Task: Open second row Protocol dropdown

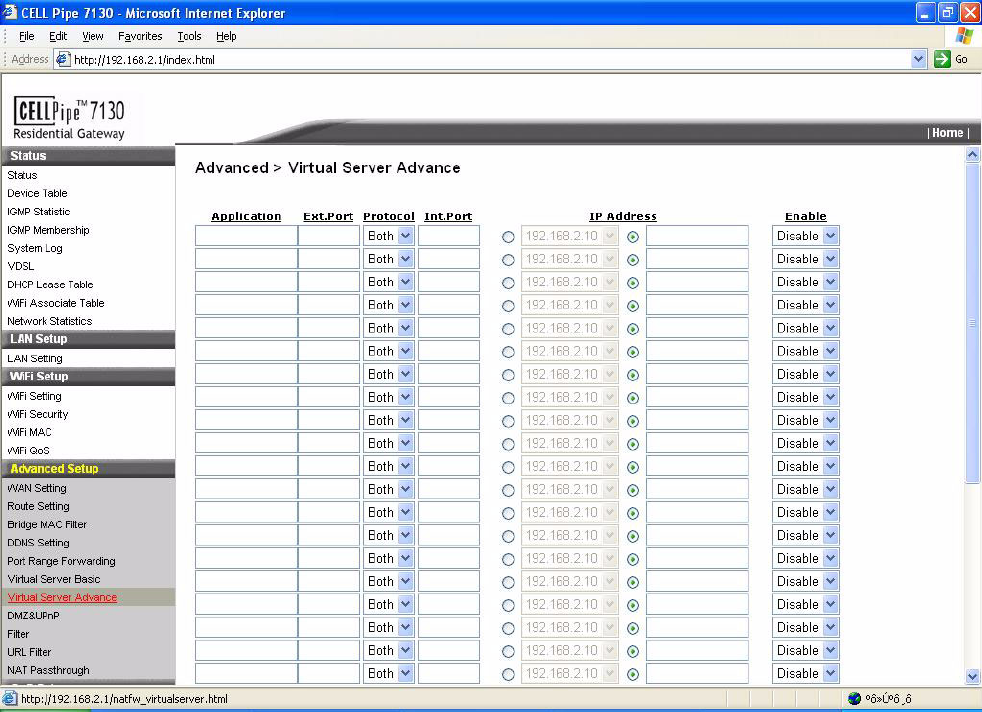Action: click(389, 259)
